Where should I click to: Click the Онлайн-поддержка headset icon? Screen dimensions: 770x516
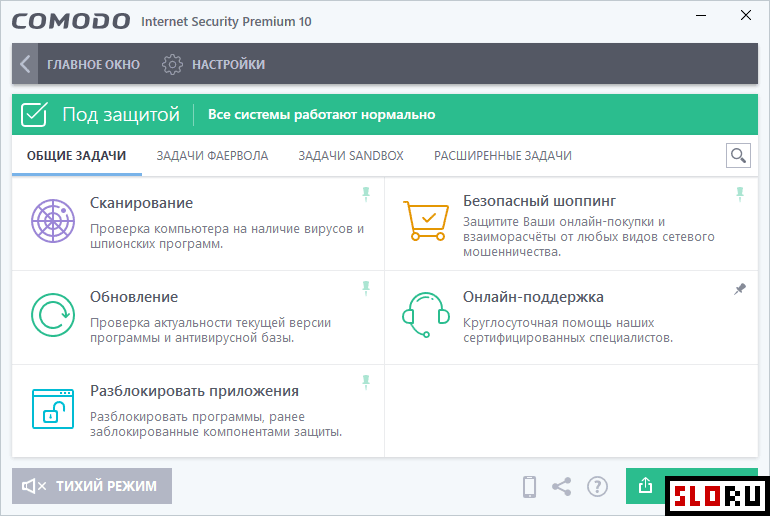point(426,315)
